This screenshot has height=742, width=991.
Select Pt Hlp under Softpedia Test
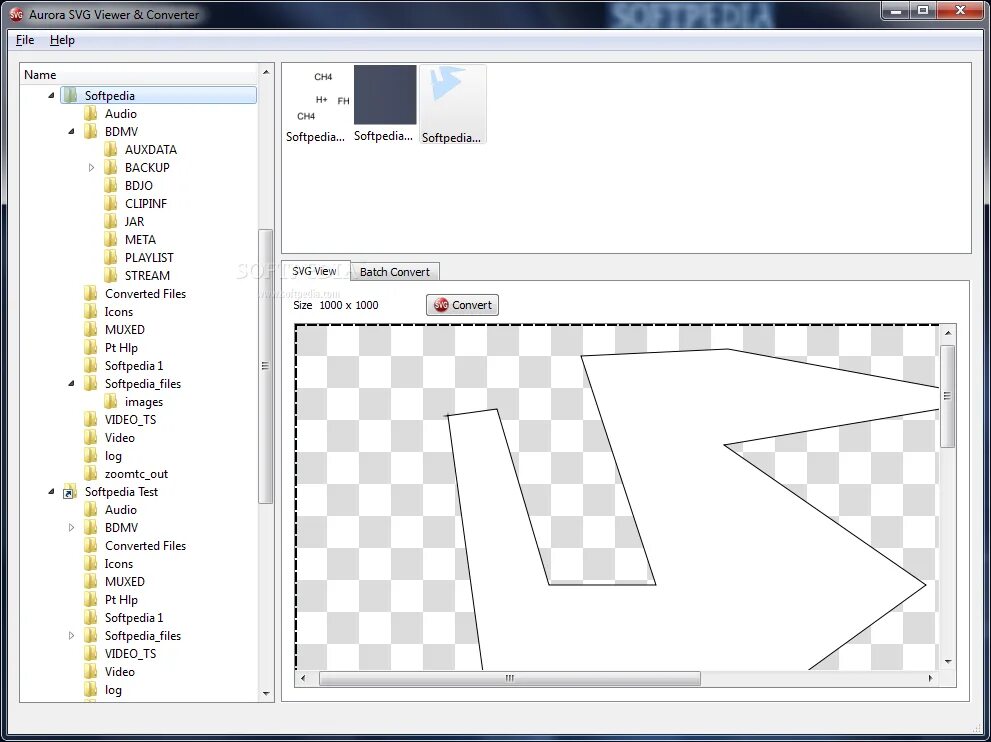pos(121,600)
